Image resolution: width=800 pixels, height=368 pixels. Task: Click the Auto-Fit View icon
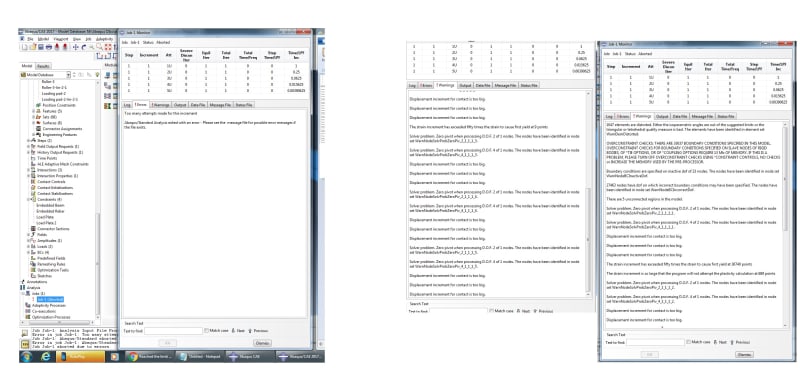click(x=108, y=47)
